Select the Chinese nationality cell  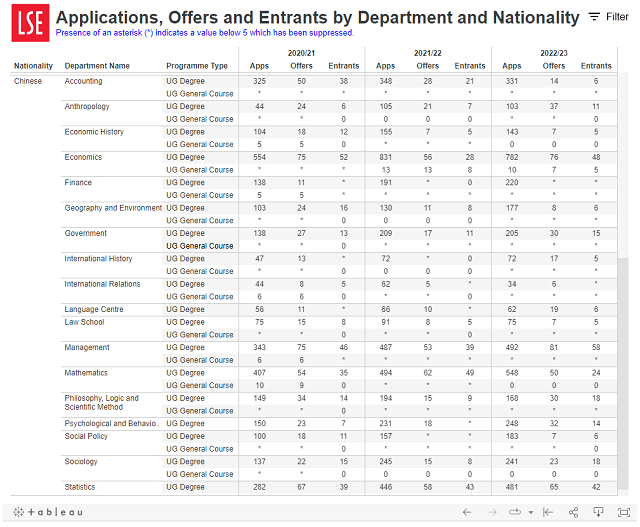[x=28, y=81]
